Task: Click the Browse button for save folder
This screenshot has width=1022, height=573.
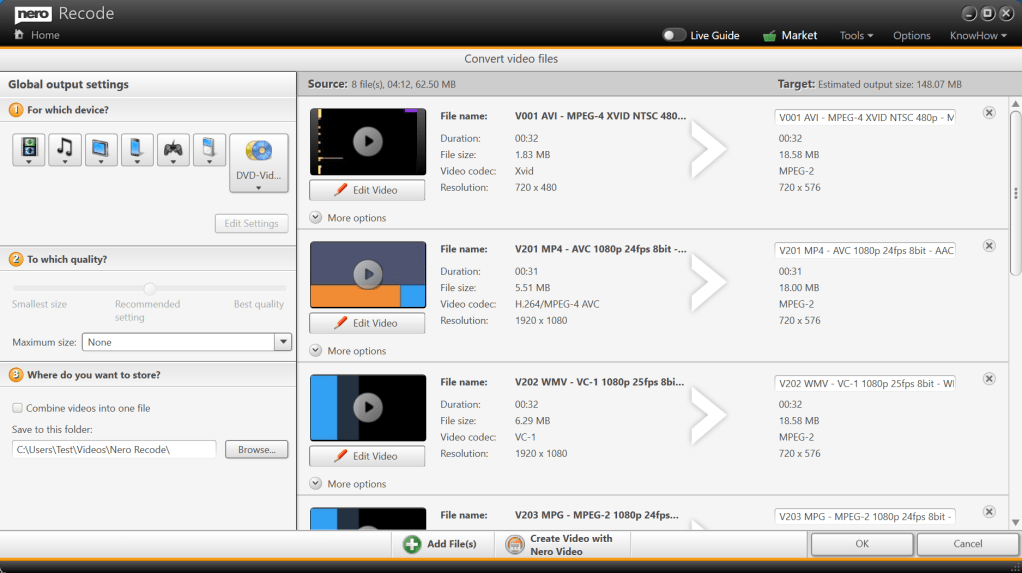Action: 256,450
